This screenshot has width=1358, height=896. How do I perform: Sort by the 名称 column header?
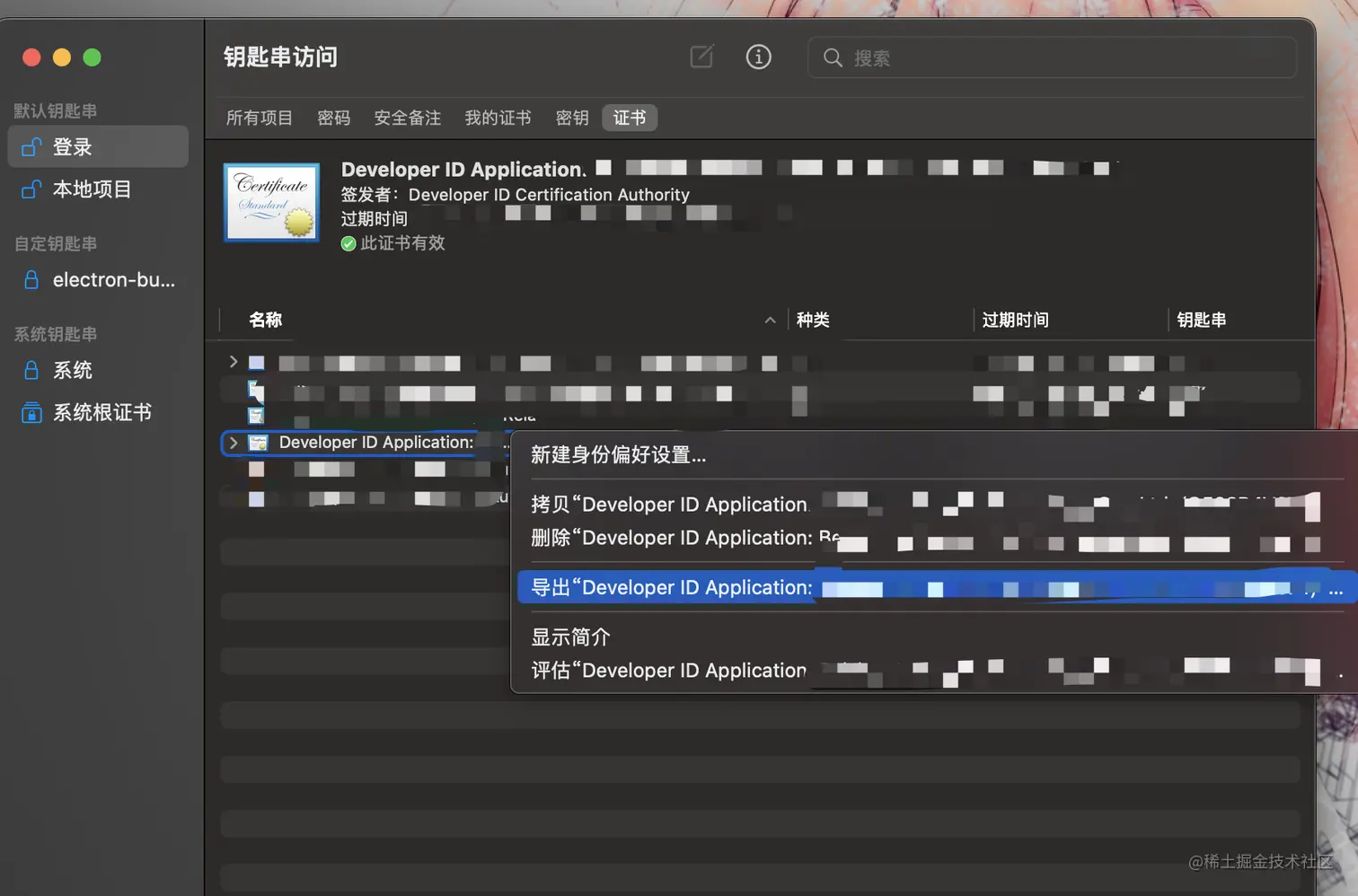coord(266,320)
